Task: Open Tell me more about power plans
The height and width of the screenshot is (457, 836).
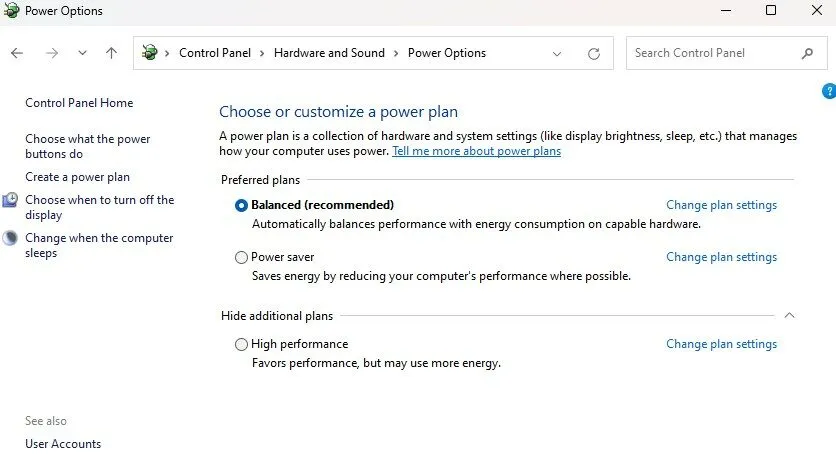Action: [476, 151]
